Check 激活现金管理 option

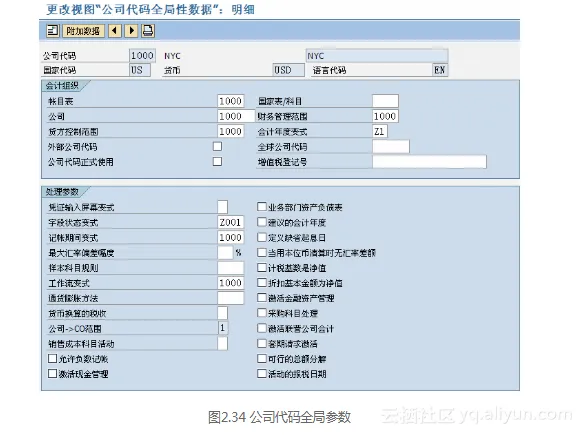click(x=52, y=374)
